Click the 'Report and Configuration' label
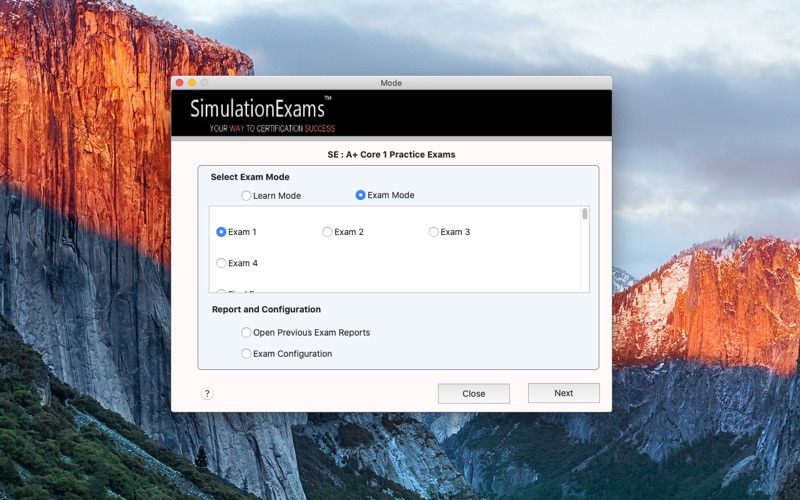This screenshot has height=500, width=800. (x=266, y=309)
